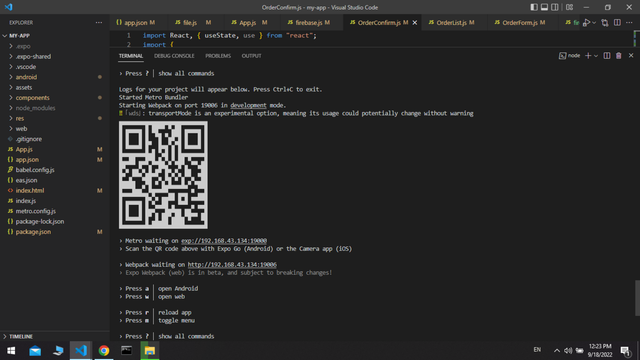The height and width of the screenshot is (360, 640).
Task: Toggle secondary side bar layout icon
Action: (555, 7)
